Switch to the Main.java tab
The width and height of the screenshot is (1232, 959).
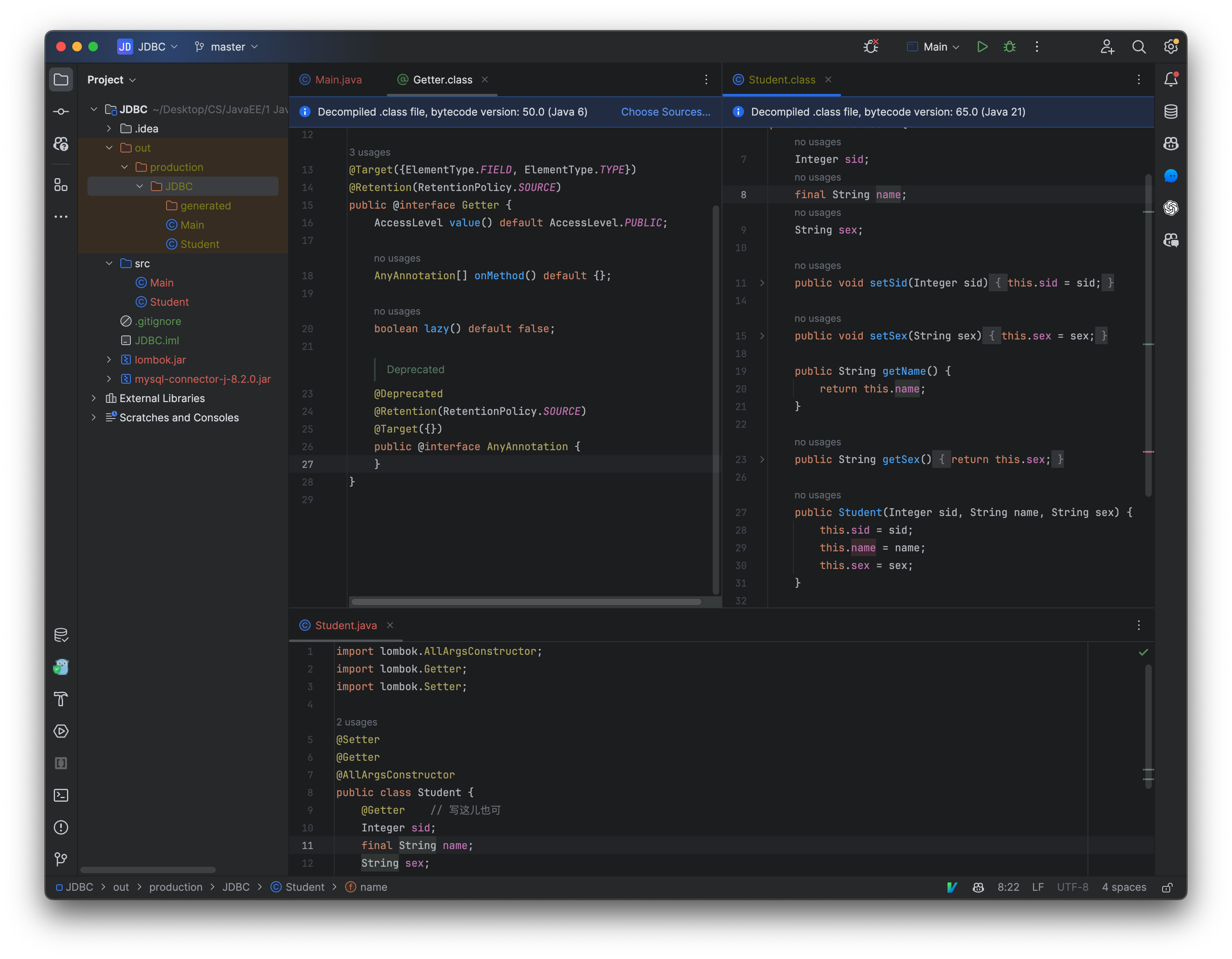(337, 79)
